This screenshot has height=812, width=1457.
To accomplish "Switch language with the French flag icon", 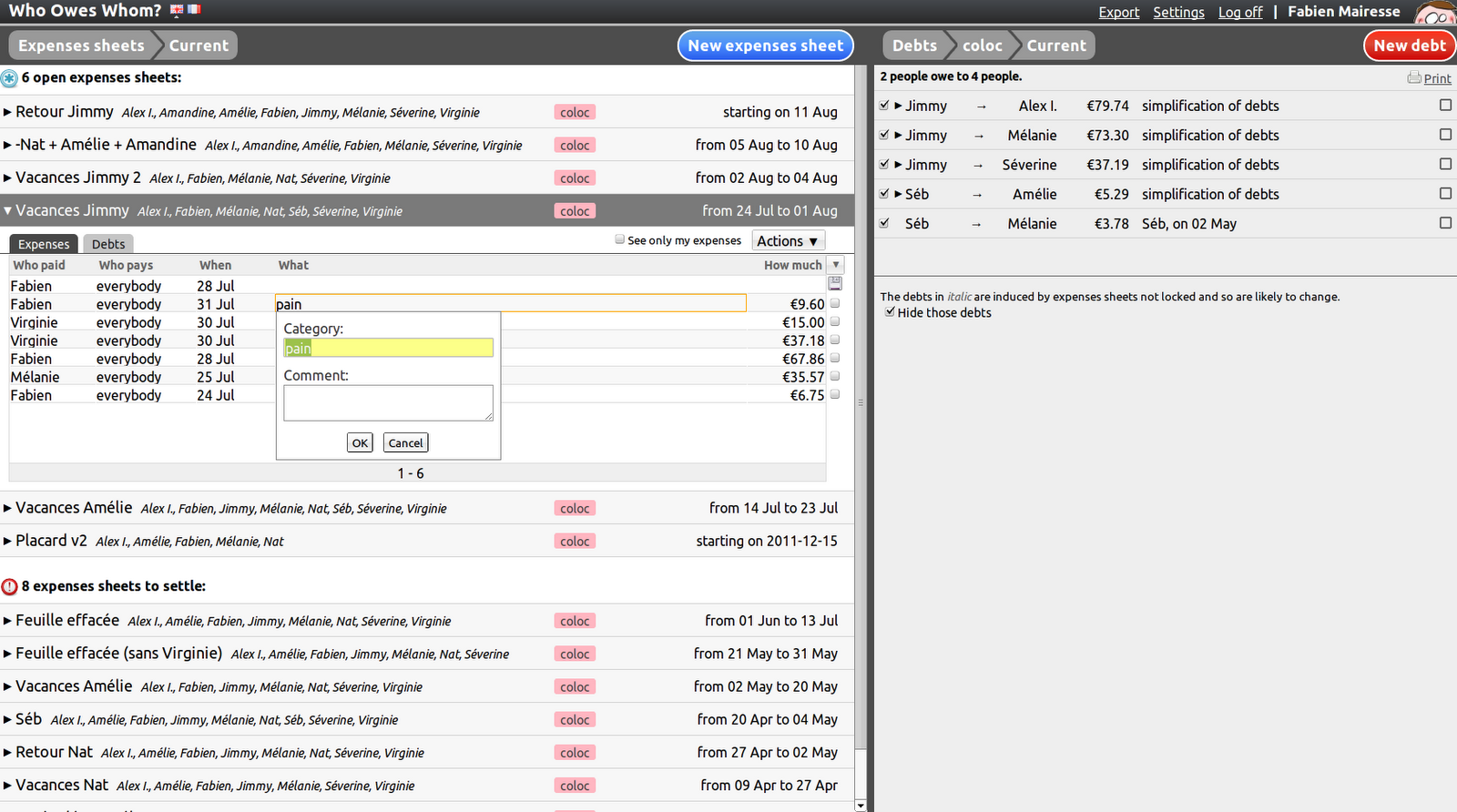I will coord(194,10).
